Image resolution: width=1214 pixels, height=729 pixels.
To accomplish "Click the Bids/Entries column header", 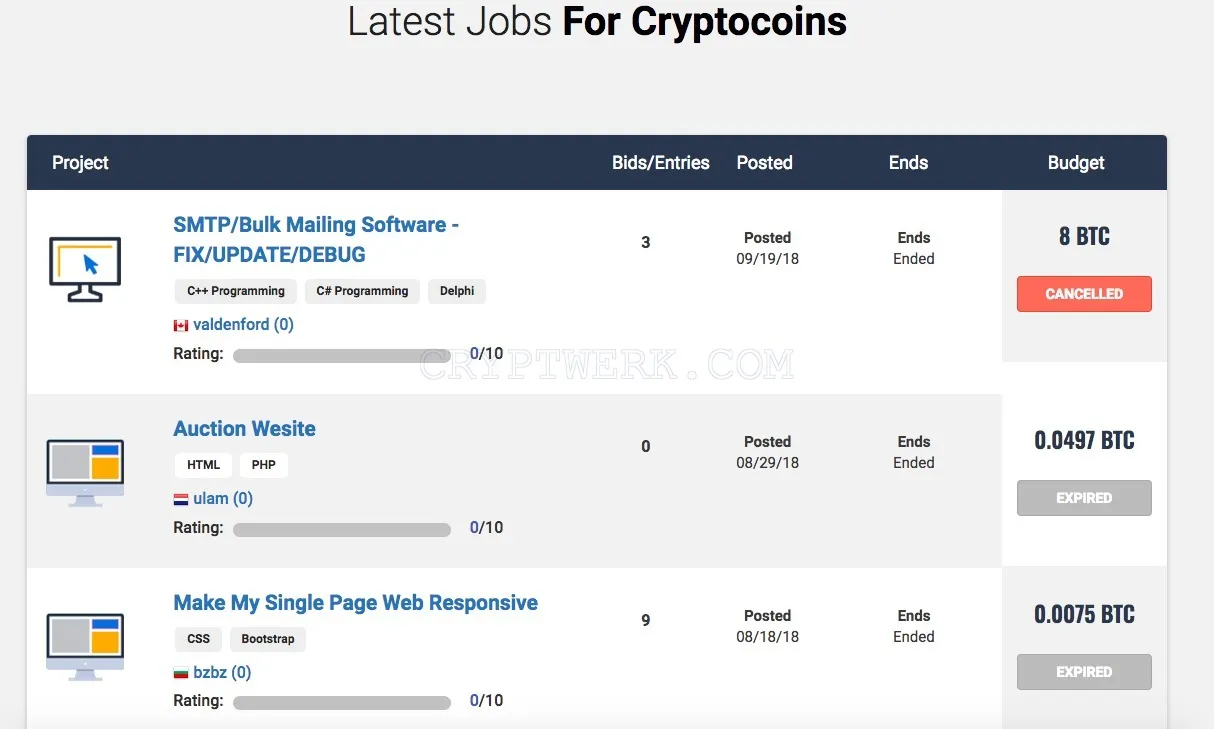I will (x=661, y=163).
